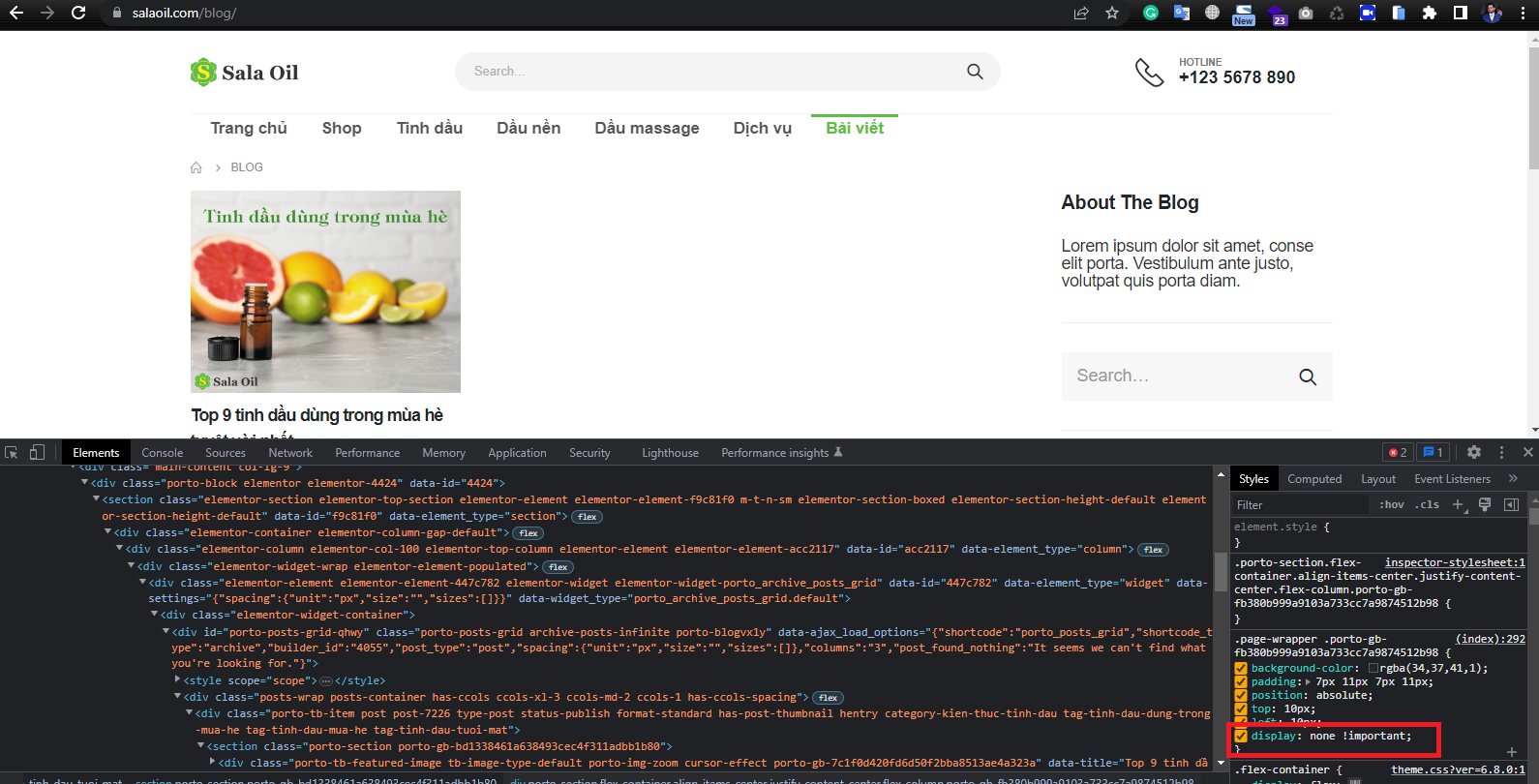Open the inspector-stylesheet:1 source link
Screen dimensions: 1539x784
click(x=1455, y=562)
